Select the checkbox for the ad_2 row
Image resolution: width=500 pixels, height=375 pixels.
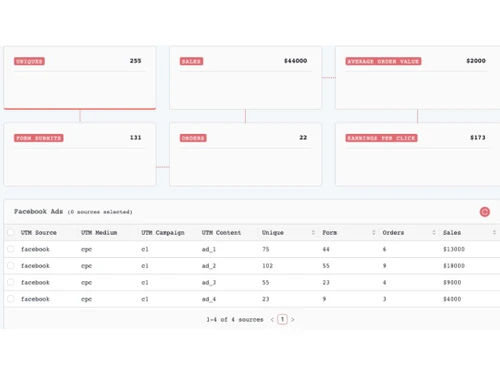point(11,266)
